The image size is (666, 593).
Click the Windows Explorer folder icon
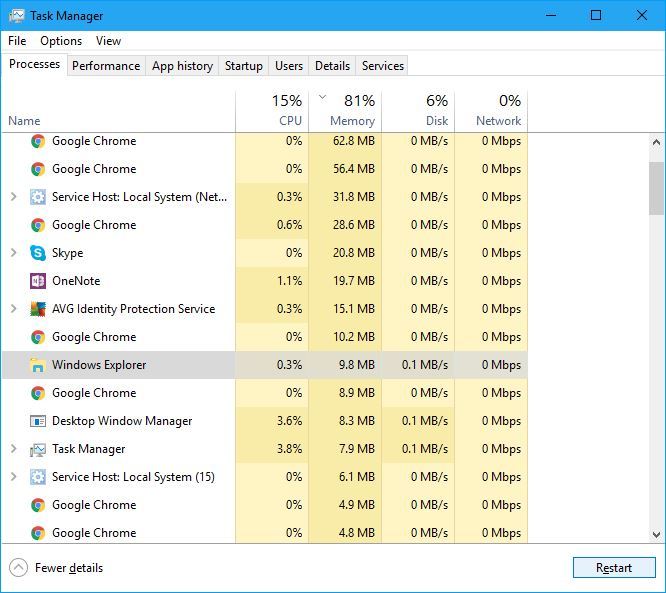pyautogui.click(x=38, y=365)
